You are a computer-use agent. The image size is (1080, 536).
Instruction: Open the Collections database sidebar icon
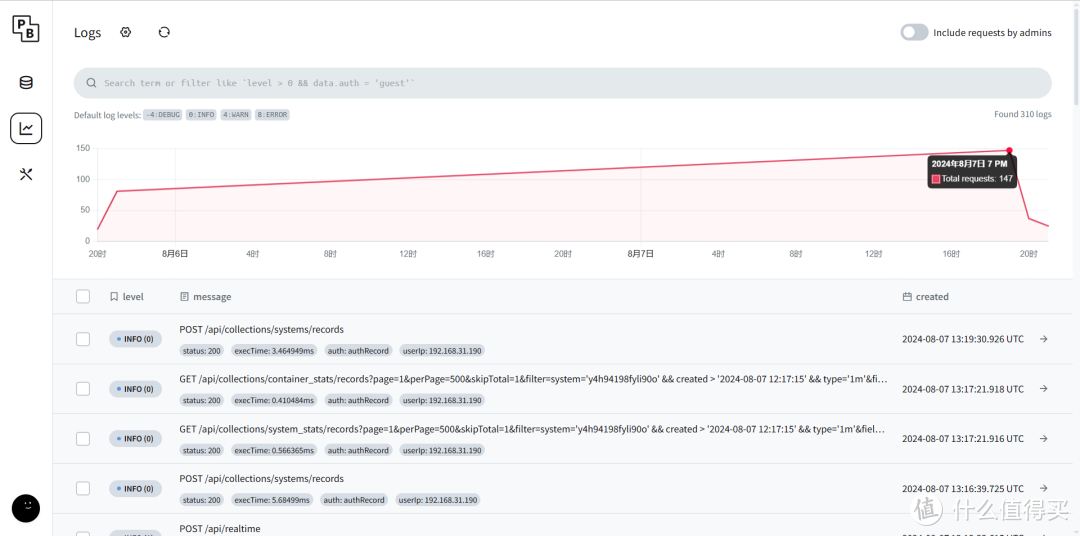(25, 83)
